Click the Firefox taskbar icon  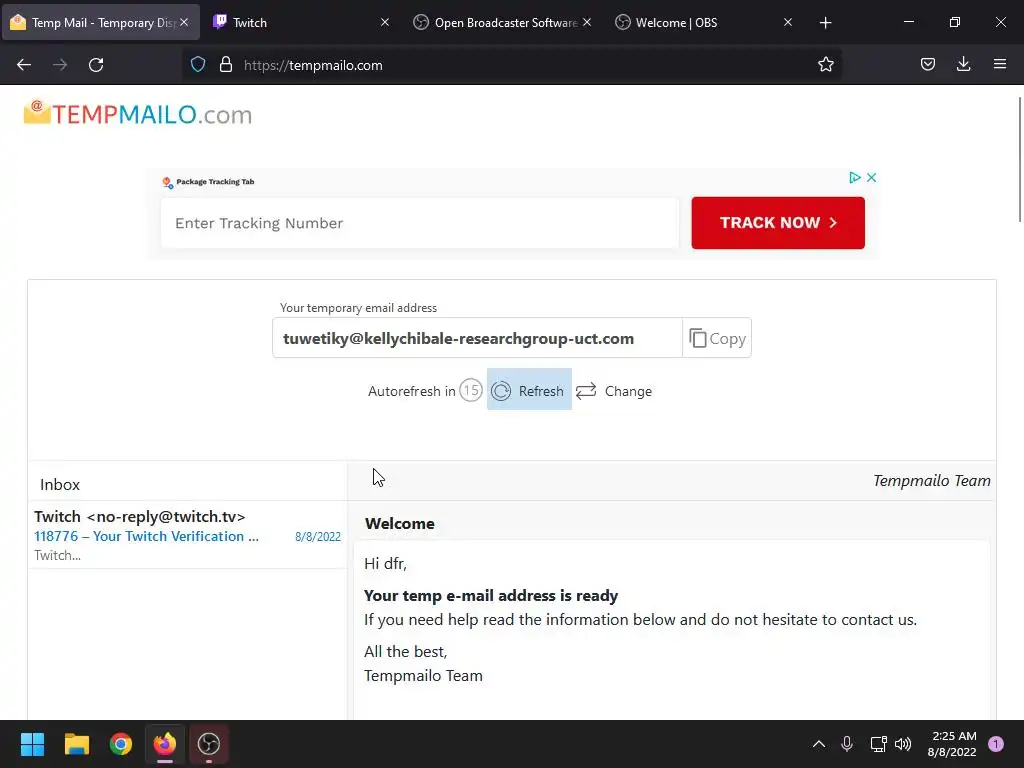tap(165, 744)
